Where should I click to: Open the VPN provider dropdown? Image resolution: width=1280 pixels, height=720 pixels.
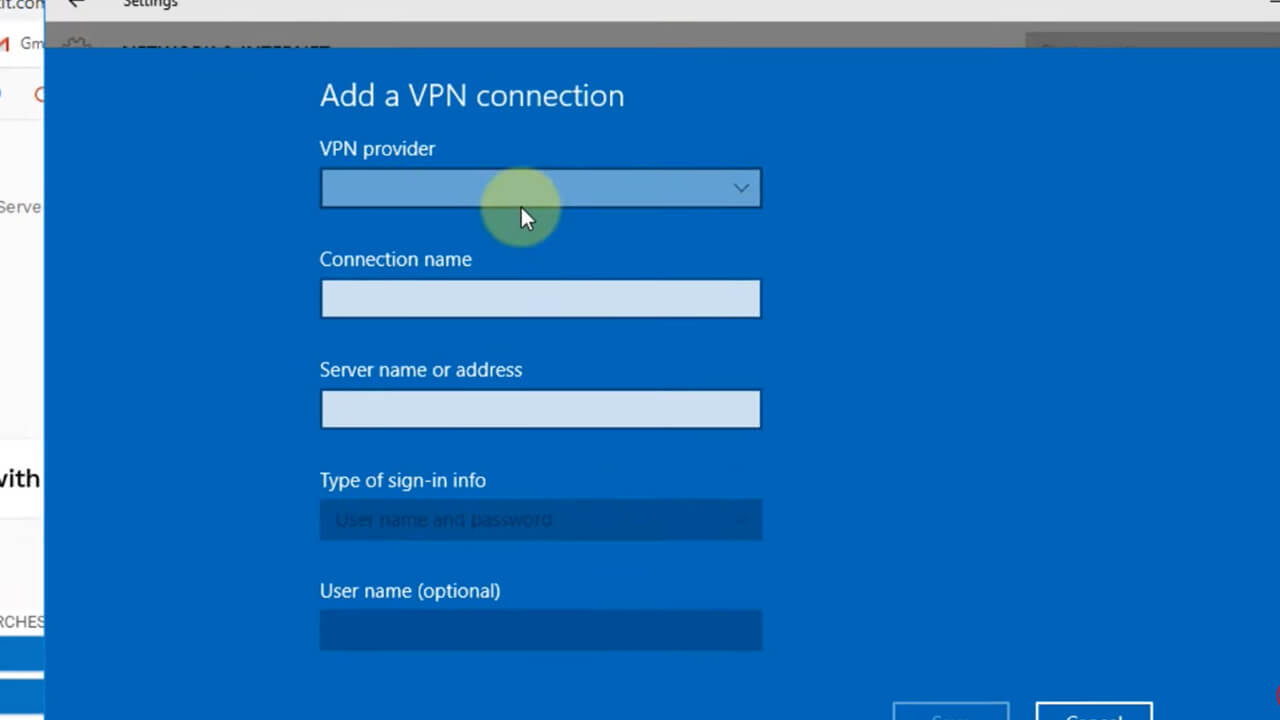[540, 188]
